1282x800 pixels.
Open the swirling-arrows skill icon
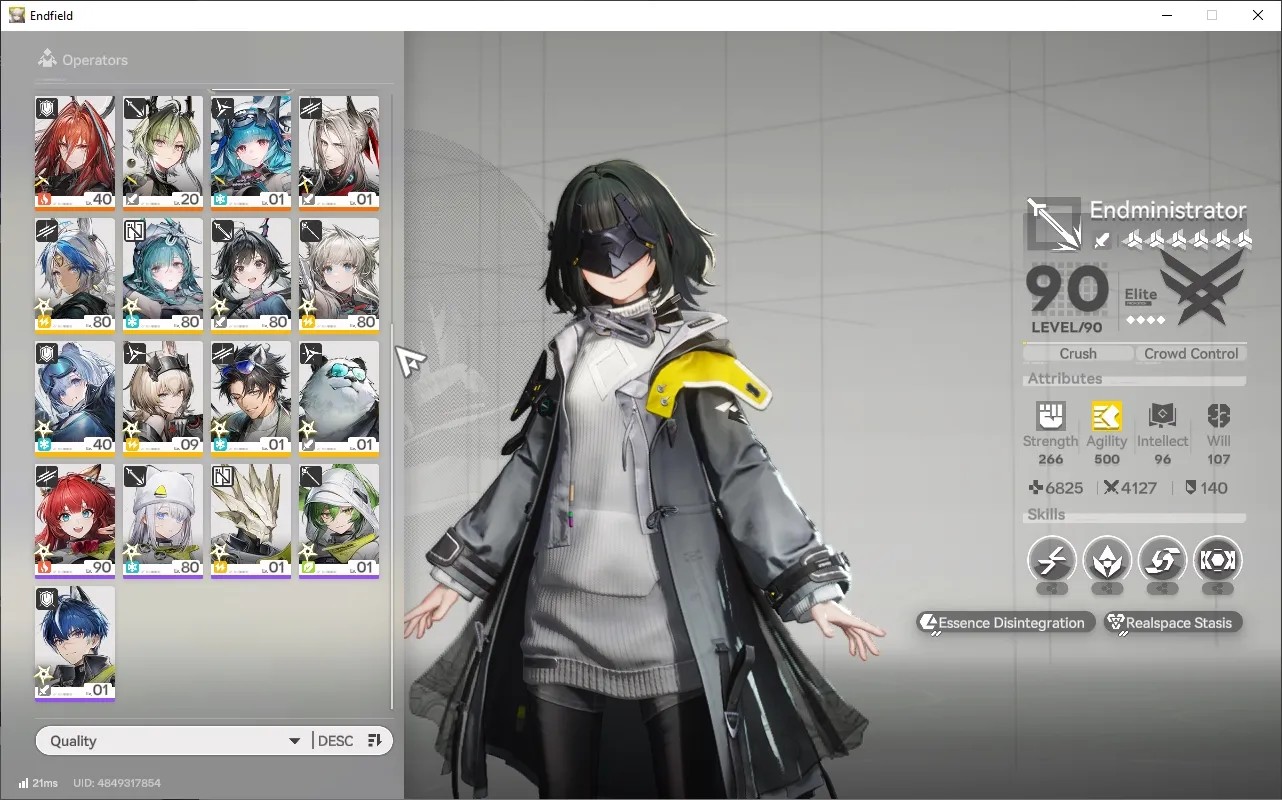coord(1162,560)
